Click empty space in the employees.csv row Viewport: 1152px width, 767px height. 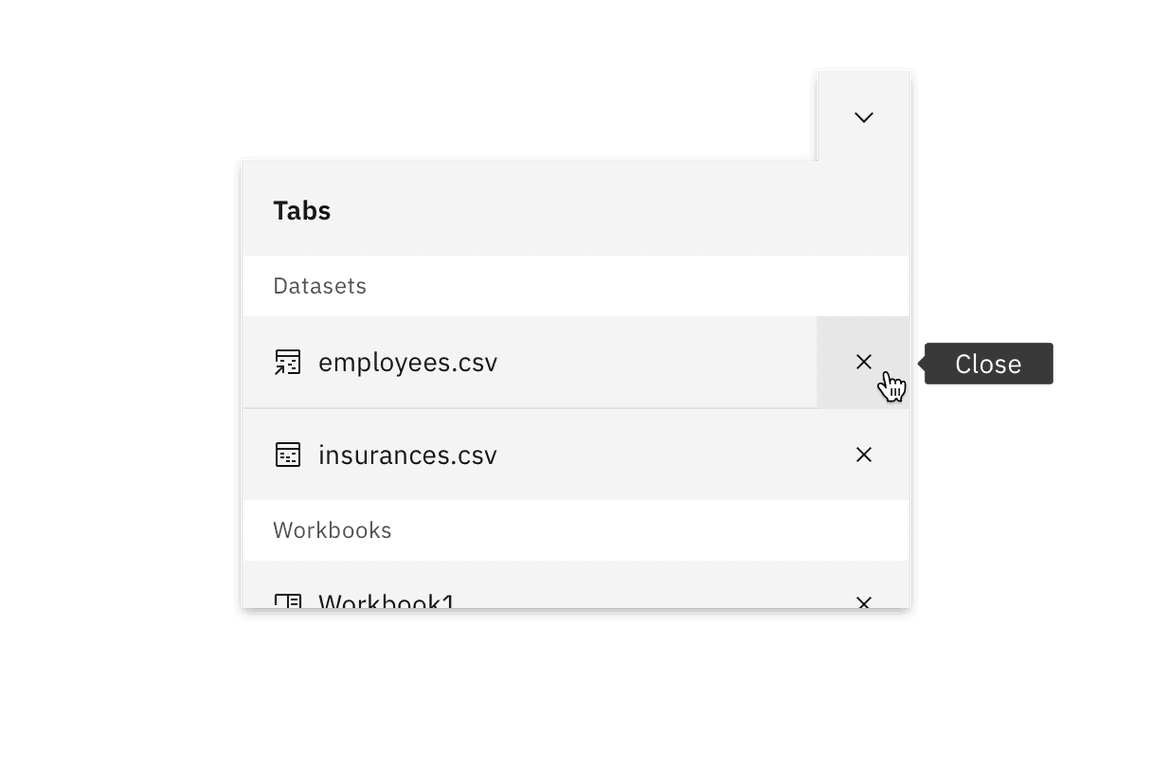(x=650, y=362)
